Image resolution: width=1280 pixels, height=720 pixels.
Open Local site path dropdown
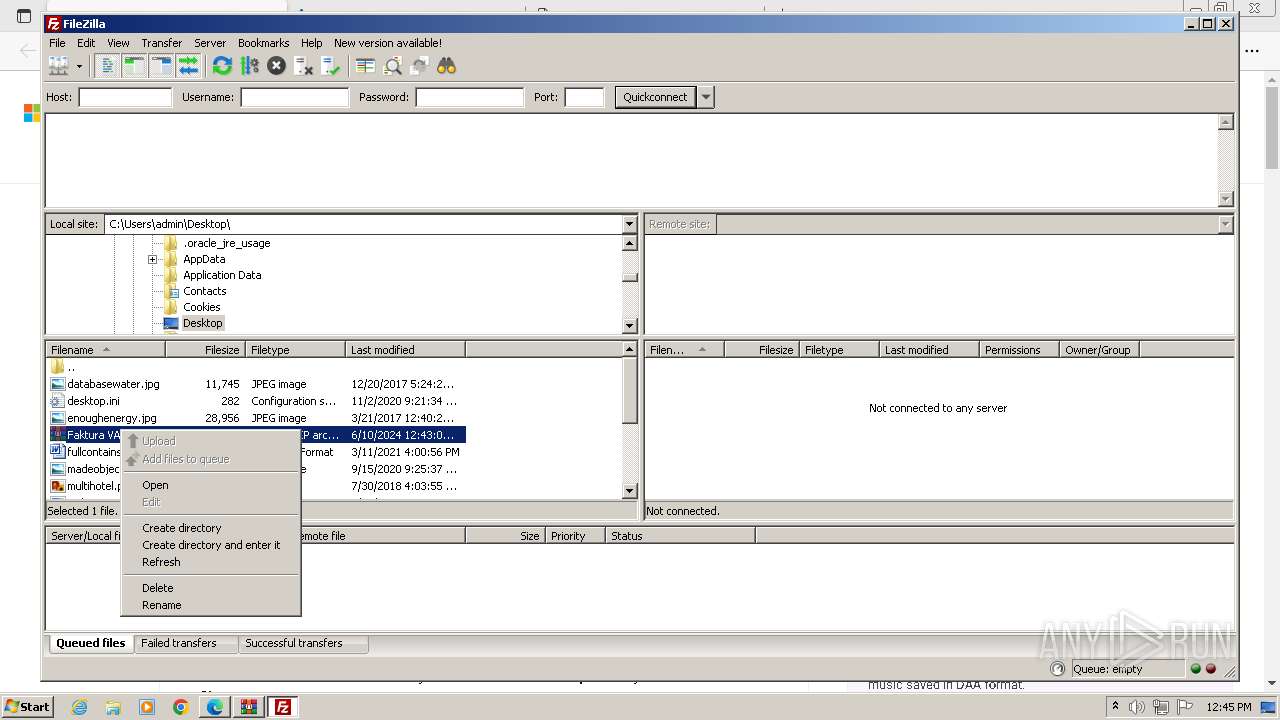click(x=629, y=224)
